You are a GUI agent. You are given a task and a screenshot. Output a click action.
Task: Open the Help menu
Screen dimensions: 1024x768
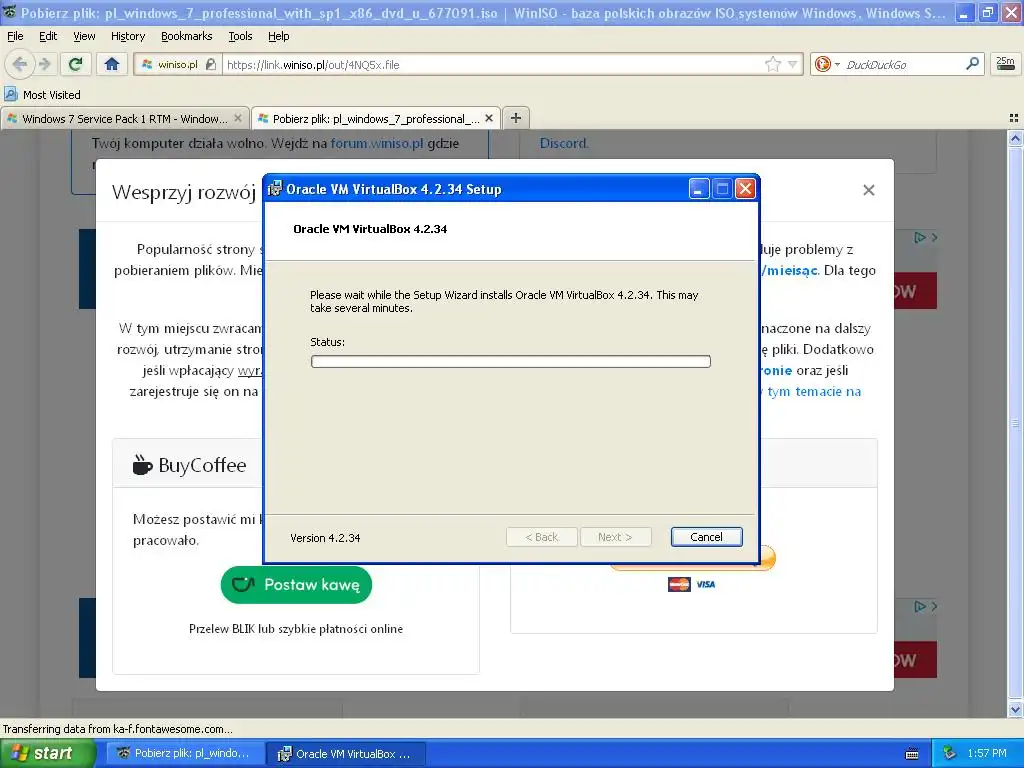coord(279,36)
